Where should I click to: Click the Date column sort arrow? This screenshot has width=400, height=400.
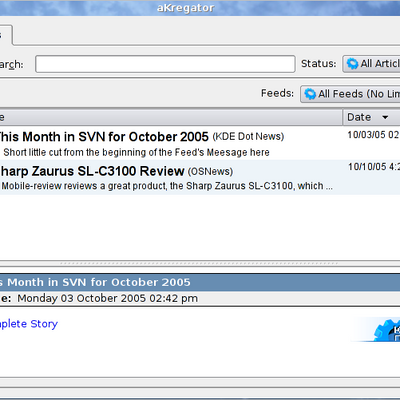tap(385, 117)
